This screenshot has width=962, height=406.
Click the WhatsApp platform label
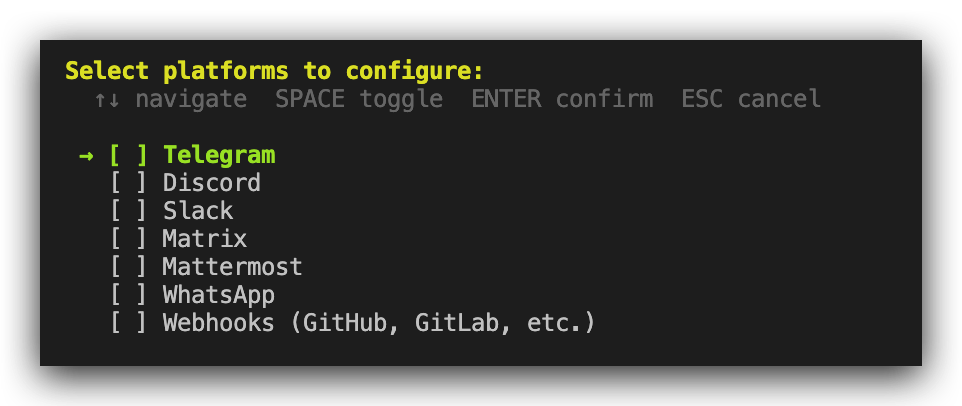point(219,295)
